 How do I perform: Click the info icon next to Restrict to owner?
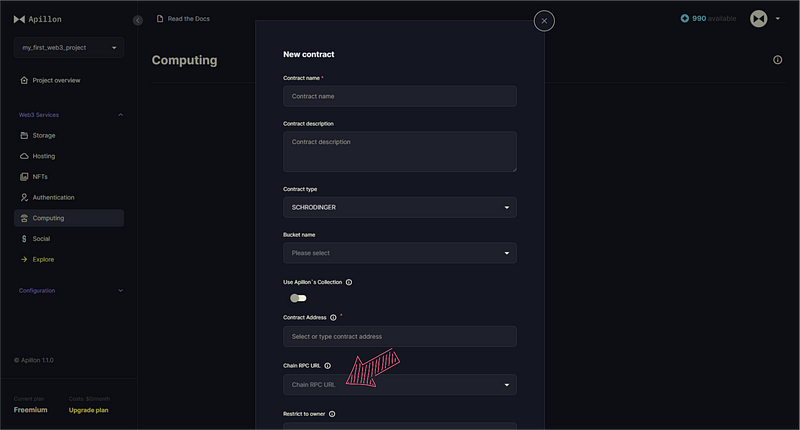(x=332, y=414)
